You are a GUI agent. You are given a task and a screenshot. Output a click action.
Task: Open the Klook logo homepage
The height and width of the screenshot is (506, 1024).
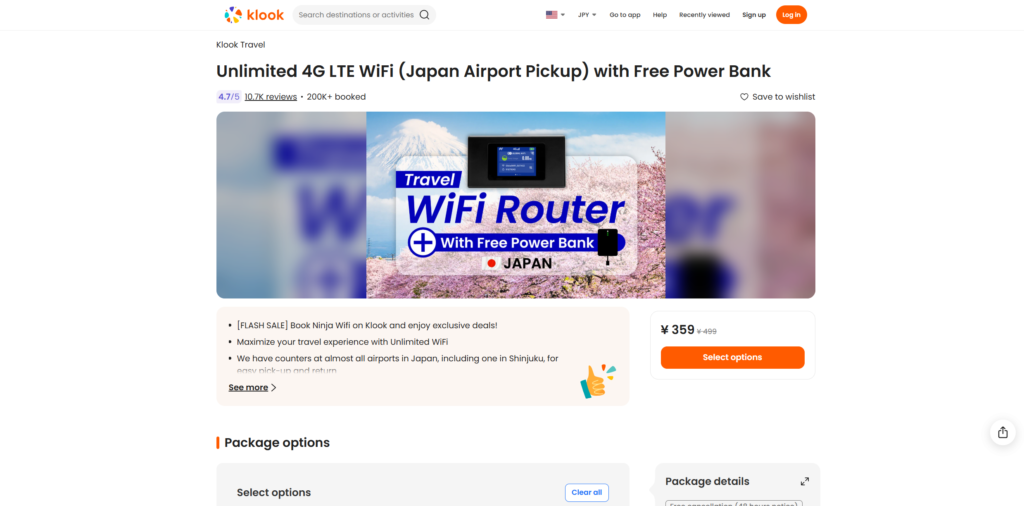point(254,15)
